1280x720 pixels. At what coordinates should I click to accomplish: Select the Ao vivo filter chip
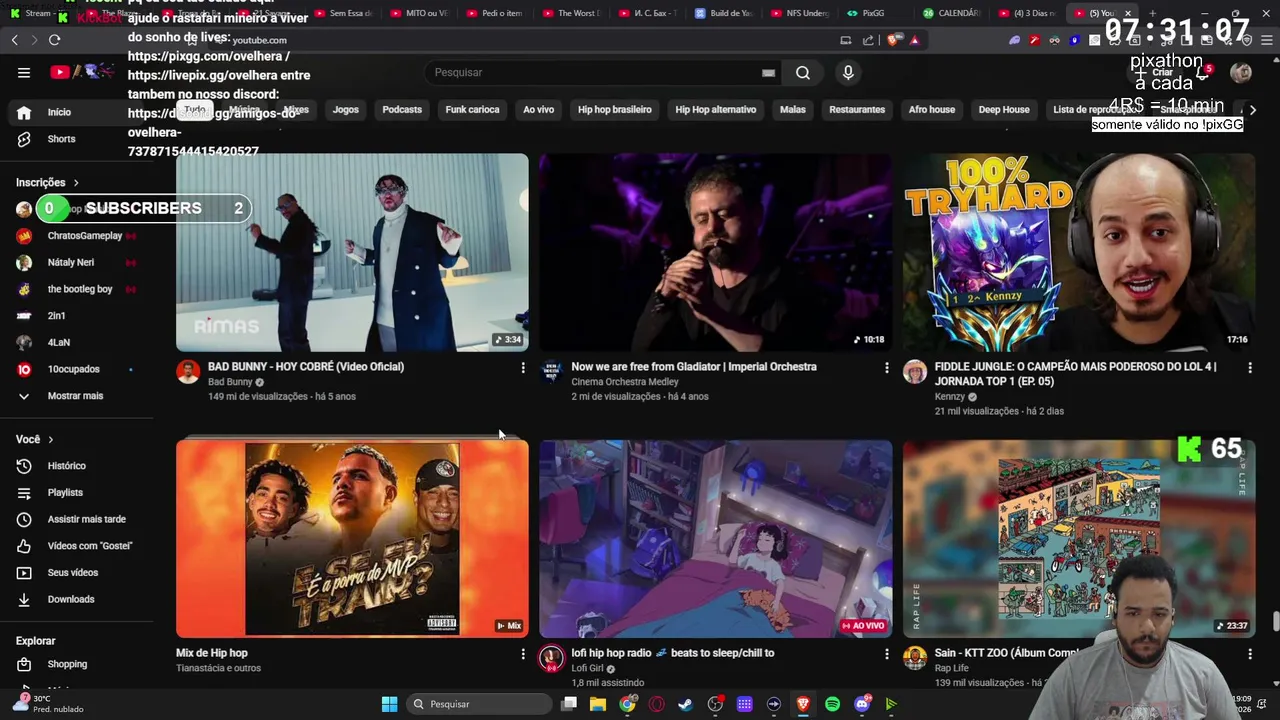[538, 110]
